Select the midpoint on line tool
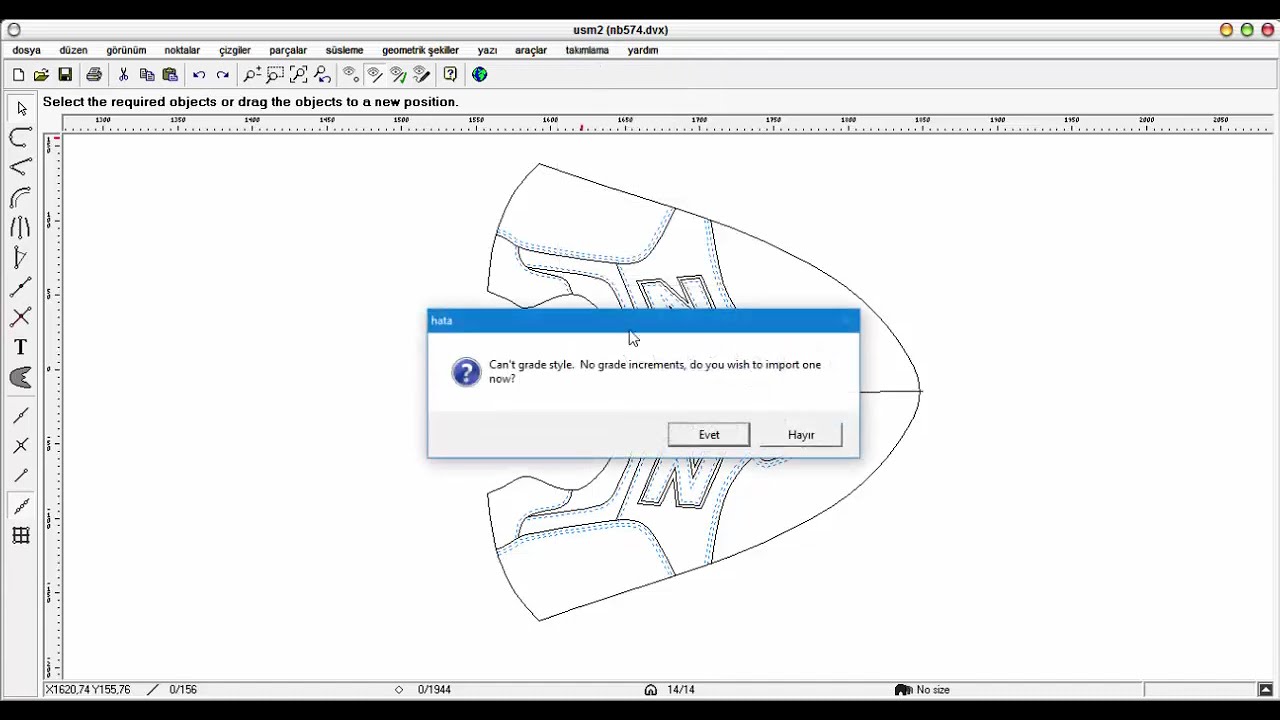 tap(21, 416)
